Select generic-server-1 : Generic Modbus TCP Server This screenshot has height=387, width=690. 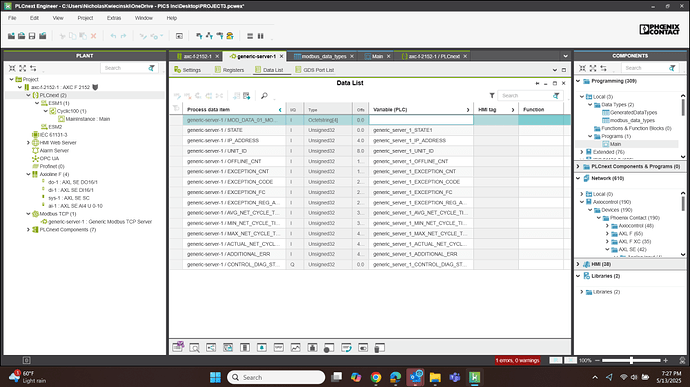pos(100,222)
